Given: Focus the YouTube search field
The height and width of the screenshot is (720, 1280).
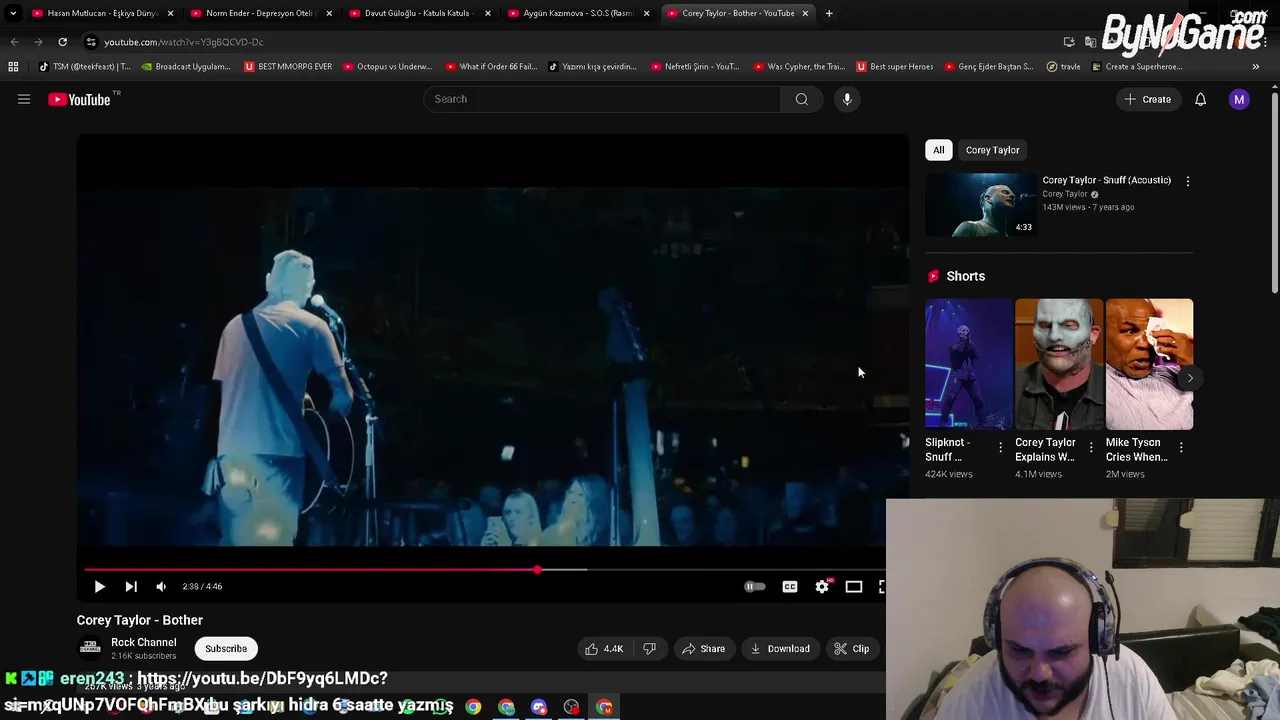Looking at the screenshot, I should pyautogui.click(x=602, y=99).
